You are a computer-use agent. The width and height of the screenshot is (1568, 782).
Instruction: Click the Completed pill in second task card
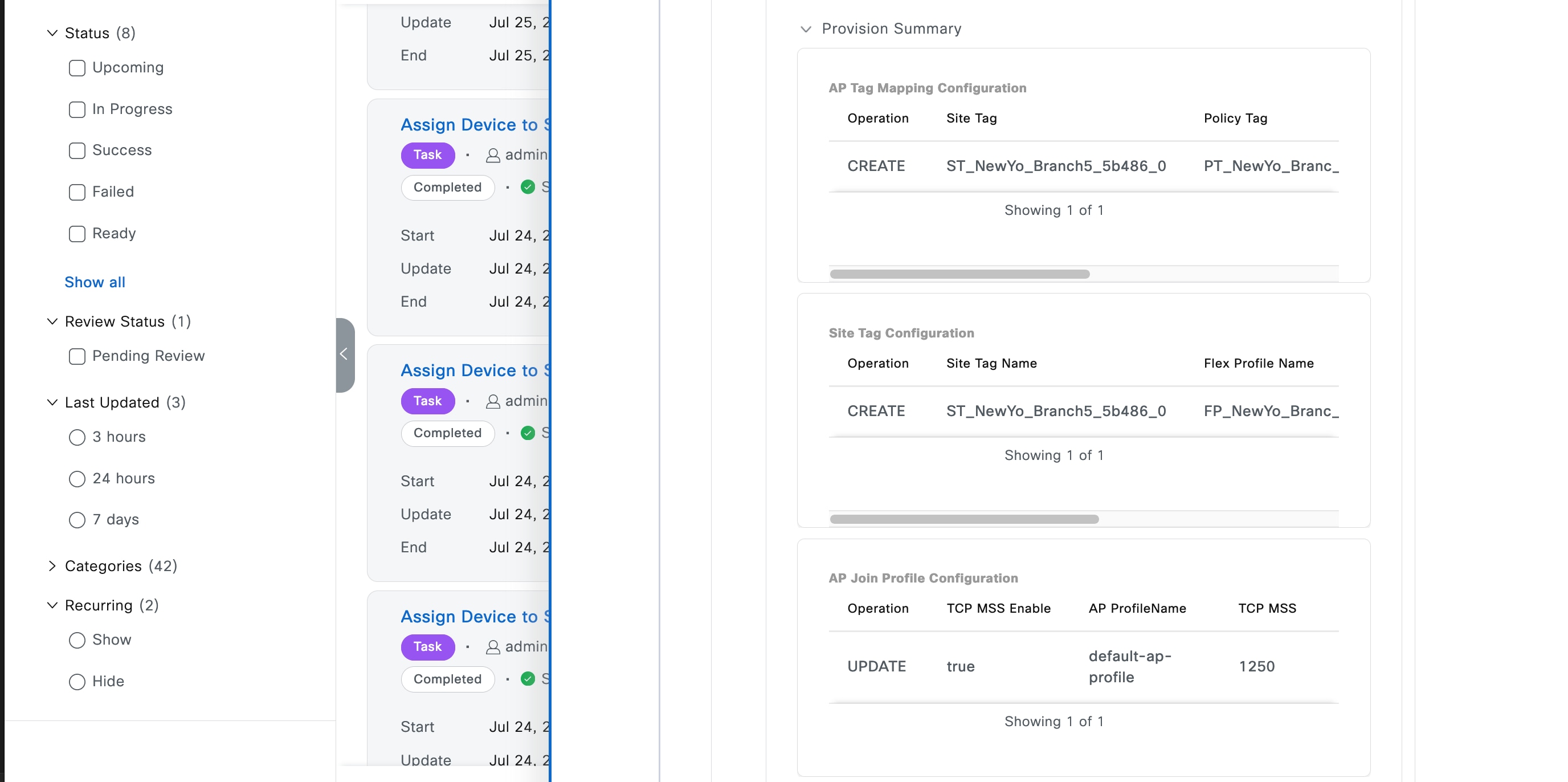(447, 433)
